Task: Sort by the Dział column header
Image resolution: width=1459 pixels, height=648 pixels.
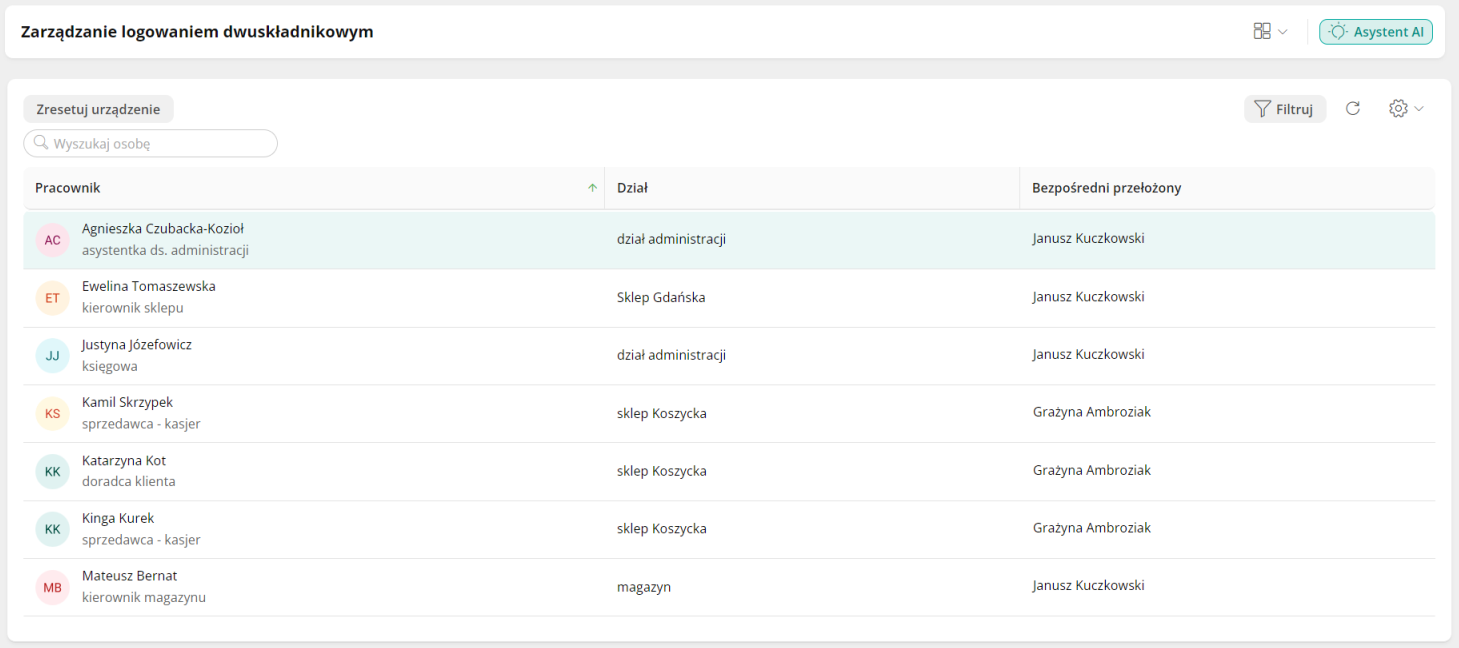Action: pyautogui.click(x=634, y=188)
